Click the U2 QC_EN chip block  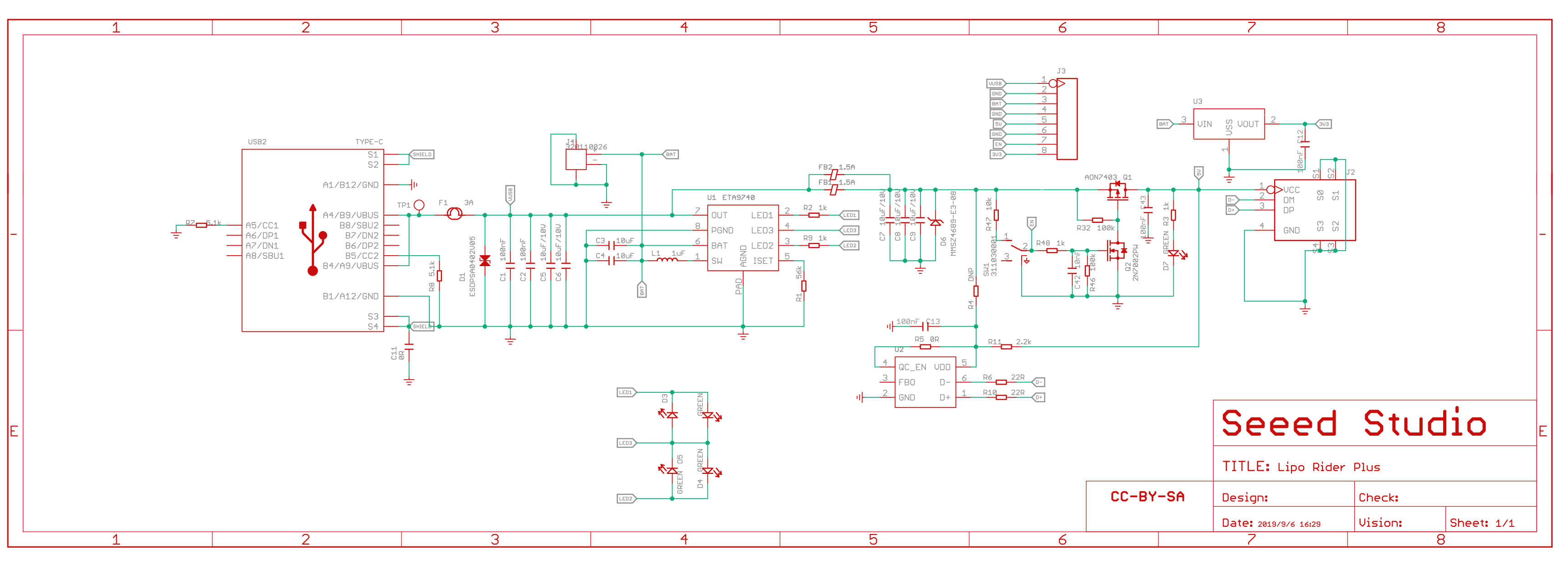click(925, 382)
